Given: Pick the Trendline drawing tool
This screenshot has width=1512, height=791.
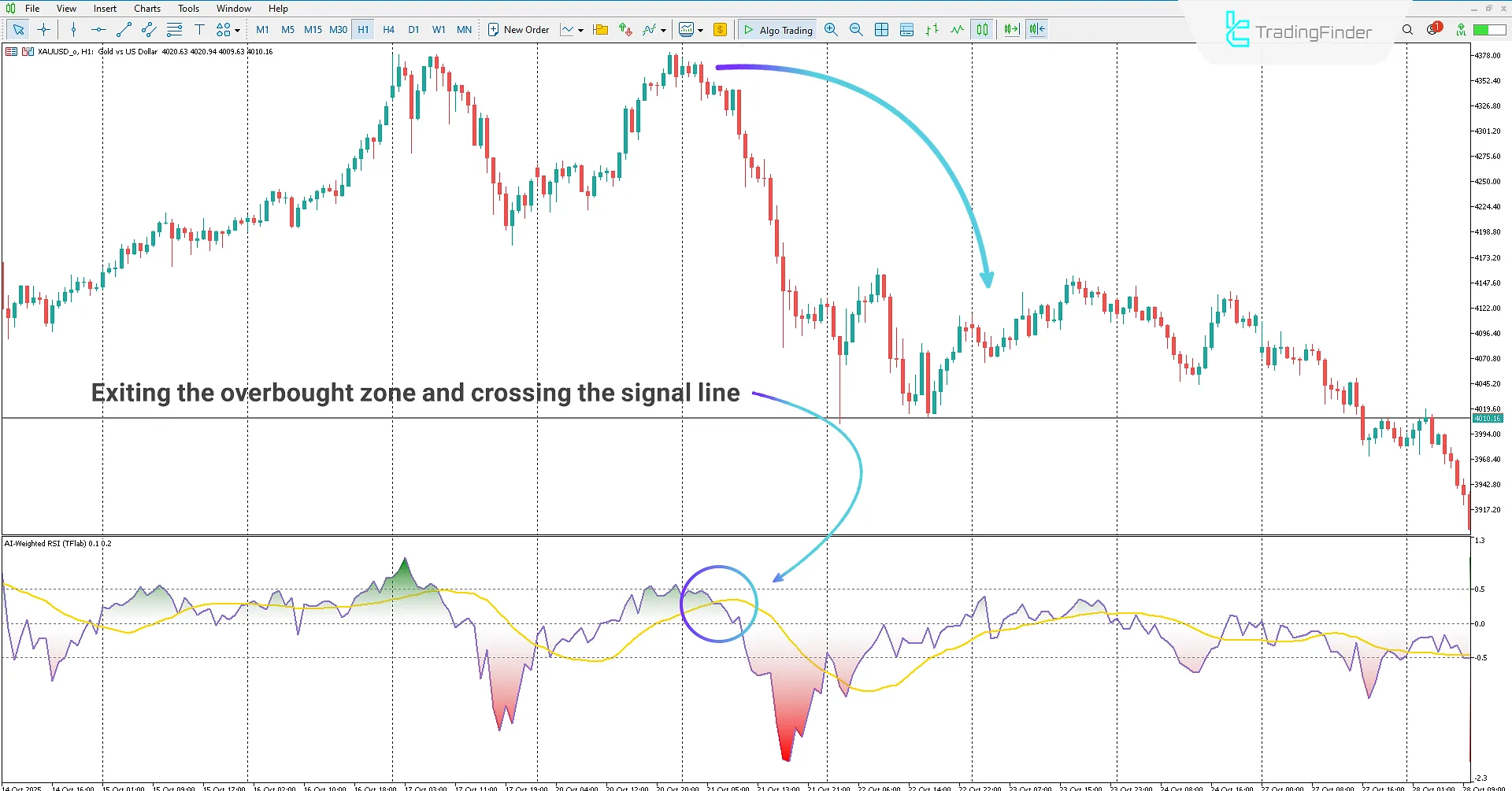Looking at the screenshot, I should [x=123, y=29].
